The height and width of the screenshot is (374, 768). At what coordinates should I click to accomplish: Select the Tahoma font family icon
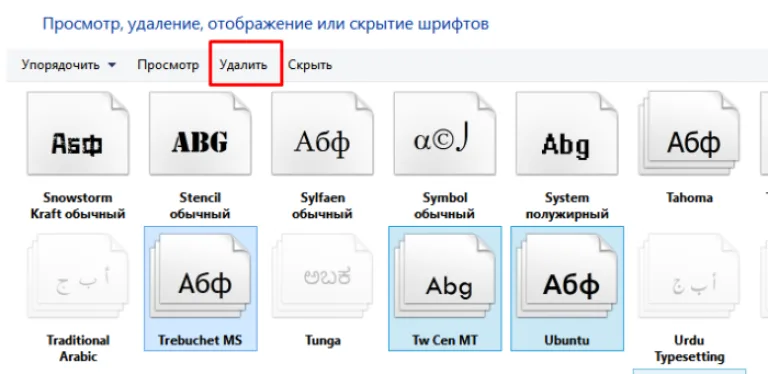(689, 134)
